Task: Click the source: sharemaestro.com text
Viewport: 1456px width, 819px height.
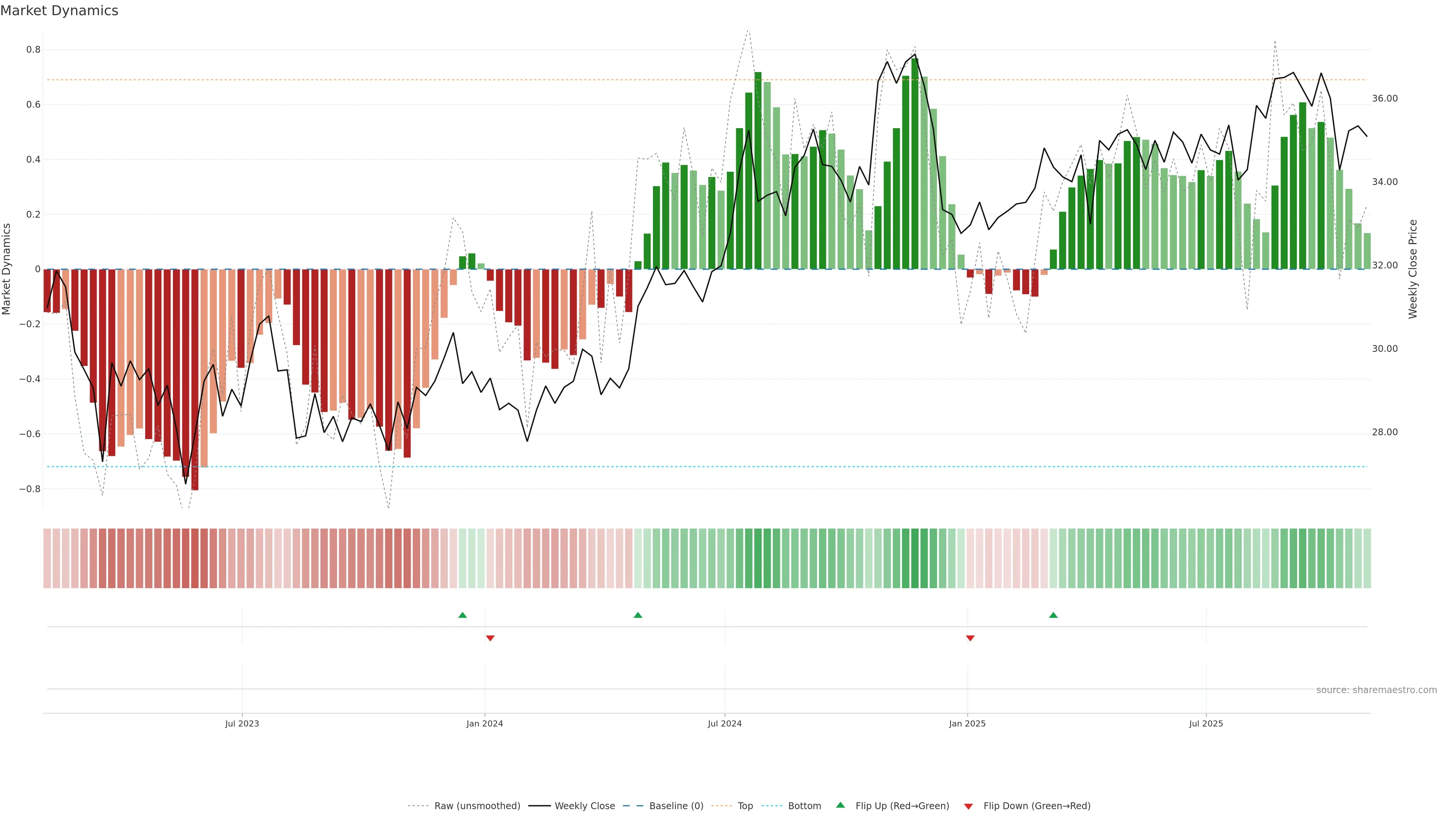Action: point(1376,690)
